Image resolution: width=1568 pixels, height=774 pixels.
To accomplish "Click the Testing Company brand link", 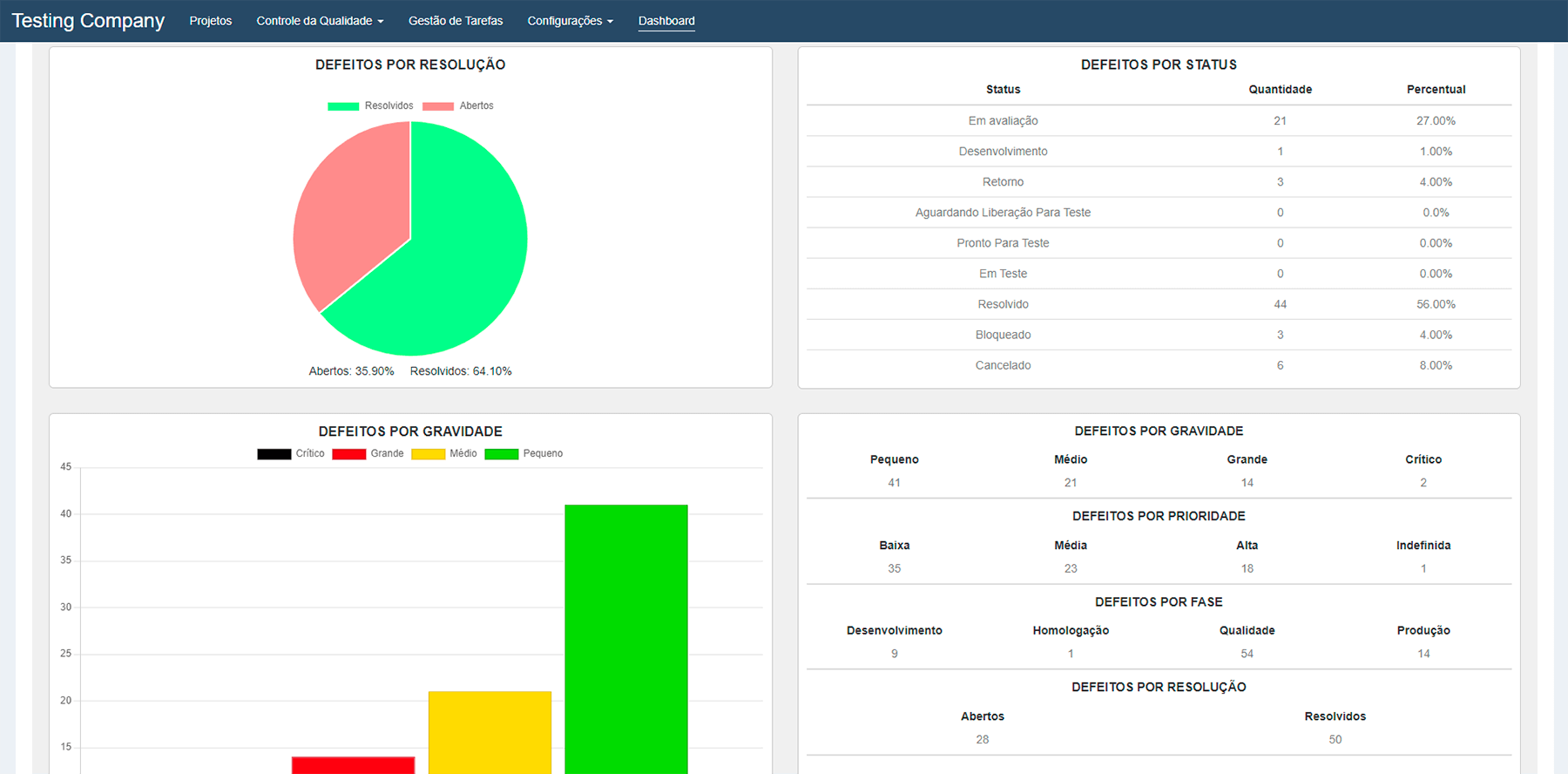I will (x=88, y=21).
